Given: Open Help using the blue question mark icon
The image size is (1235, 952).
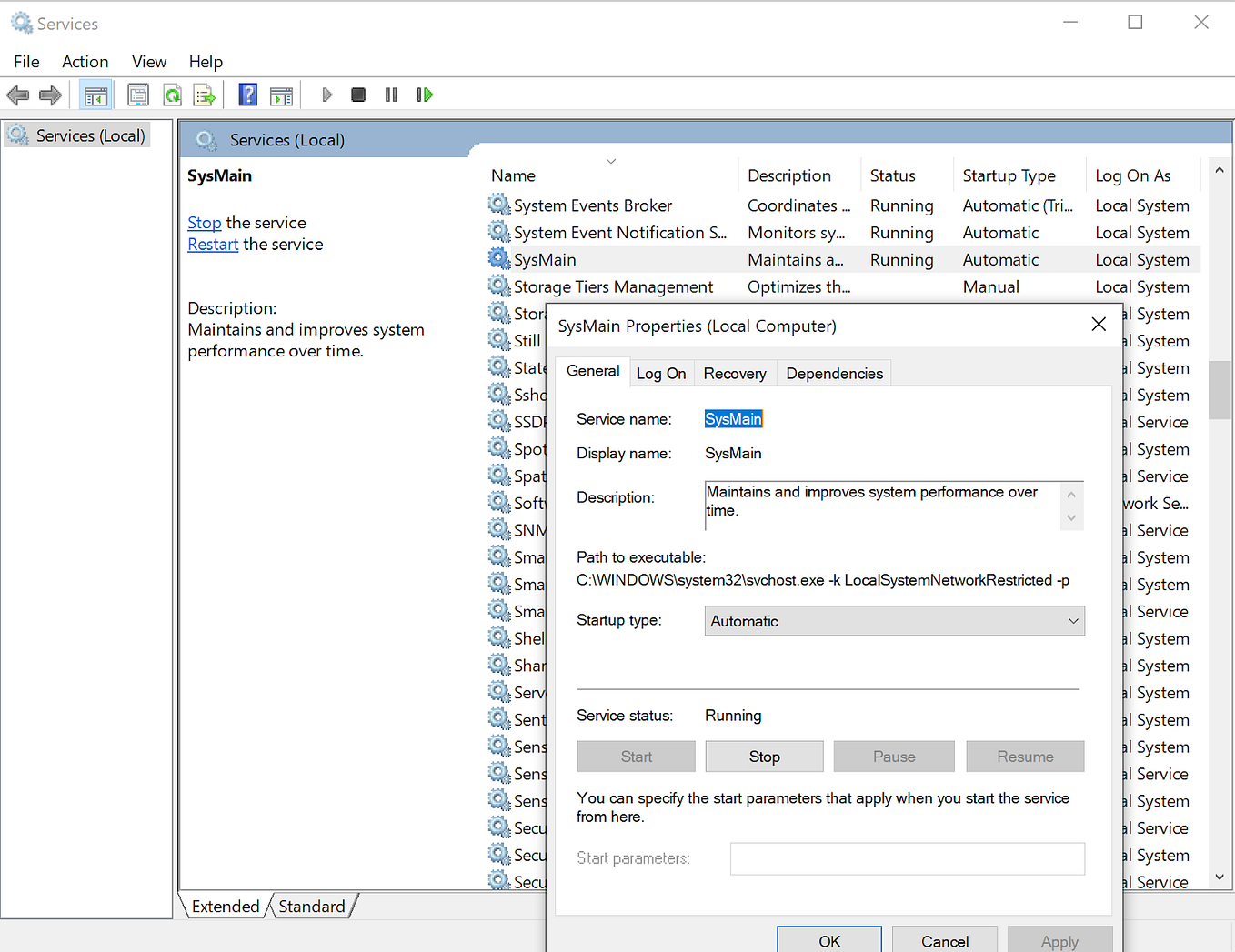Looking at the screenshot, I should click(x=247, y=94).
